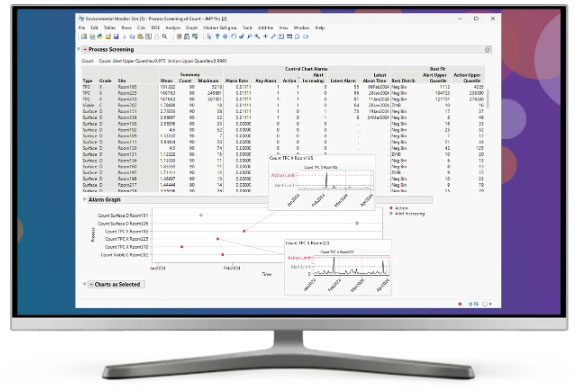584x388 pixels.
Task: Open the Graph menu
Action: coord(191,28)
